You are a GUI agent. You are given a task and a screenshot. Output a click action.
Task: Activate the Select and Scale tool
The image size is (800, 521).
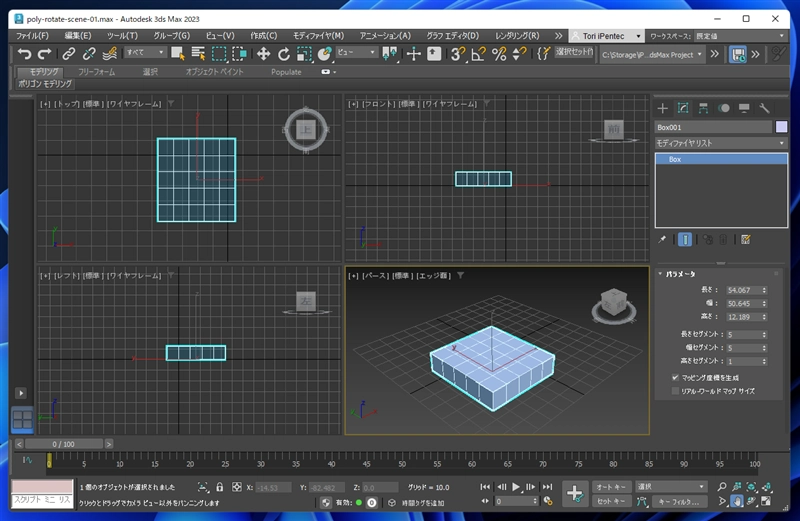(304, 54)
